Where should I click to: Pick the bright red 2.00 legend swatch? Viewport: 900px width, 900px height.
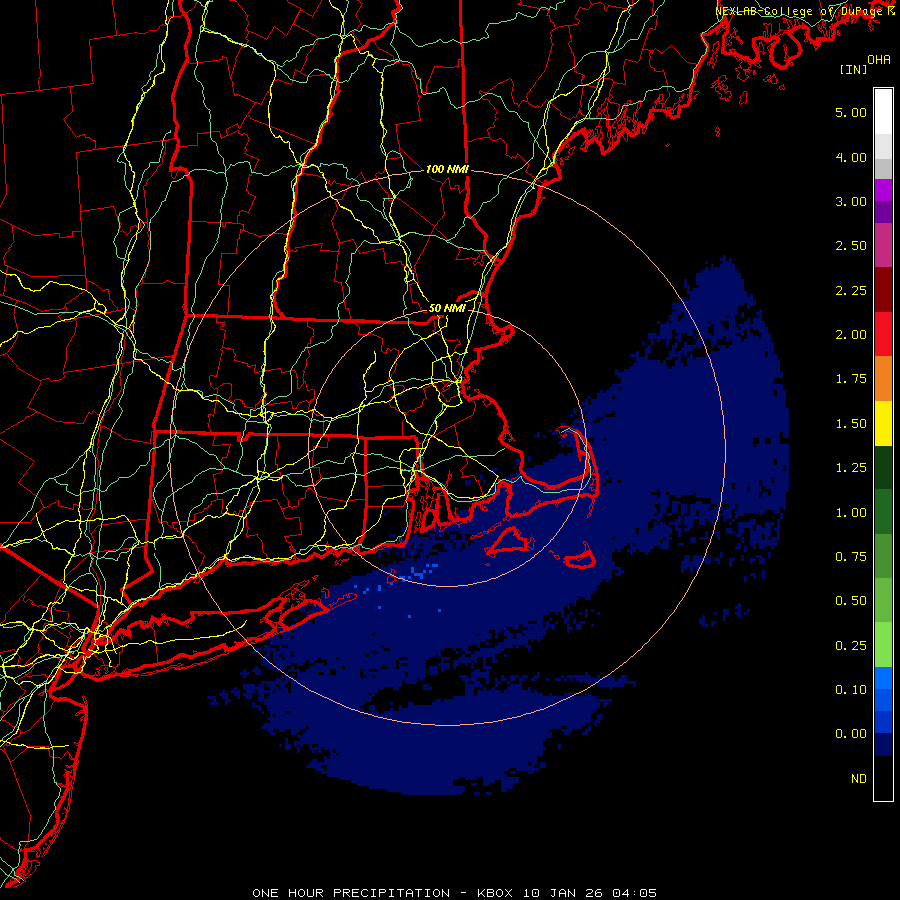pyautogui.click(x=883, y=334)
